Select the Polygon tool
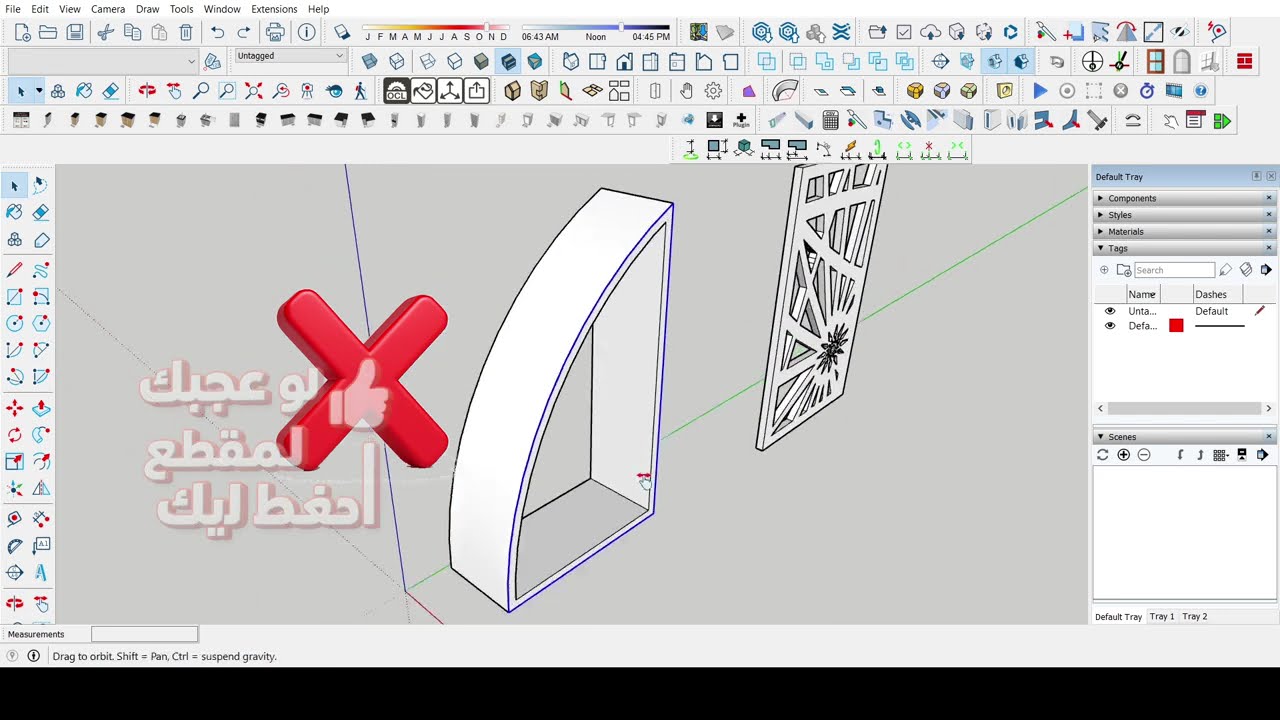The image size is (1280, 720). [41, 323]
